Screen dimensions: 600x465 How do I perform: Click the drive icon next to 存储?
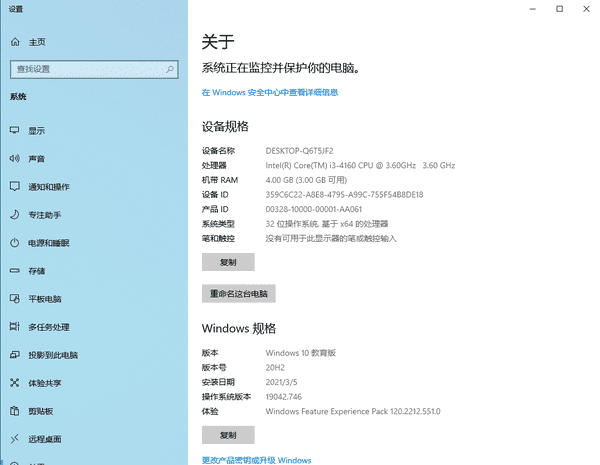click(x=15, y=271)
